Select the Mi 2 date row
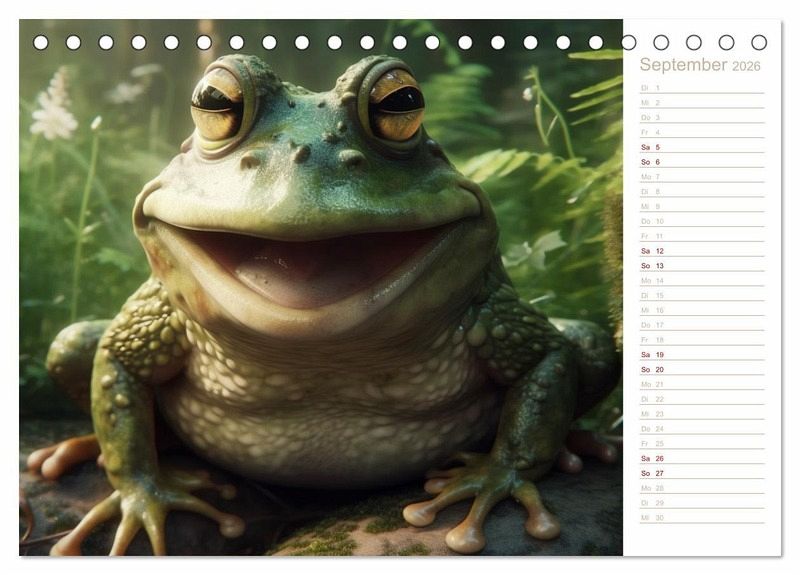The image size is (800, 575). (702, 103)
